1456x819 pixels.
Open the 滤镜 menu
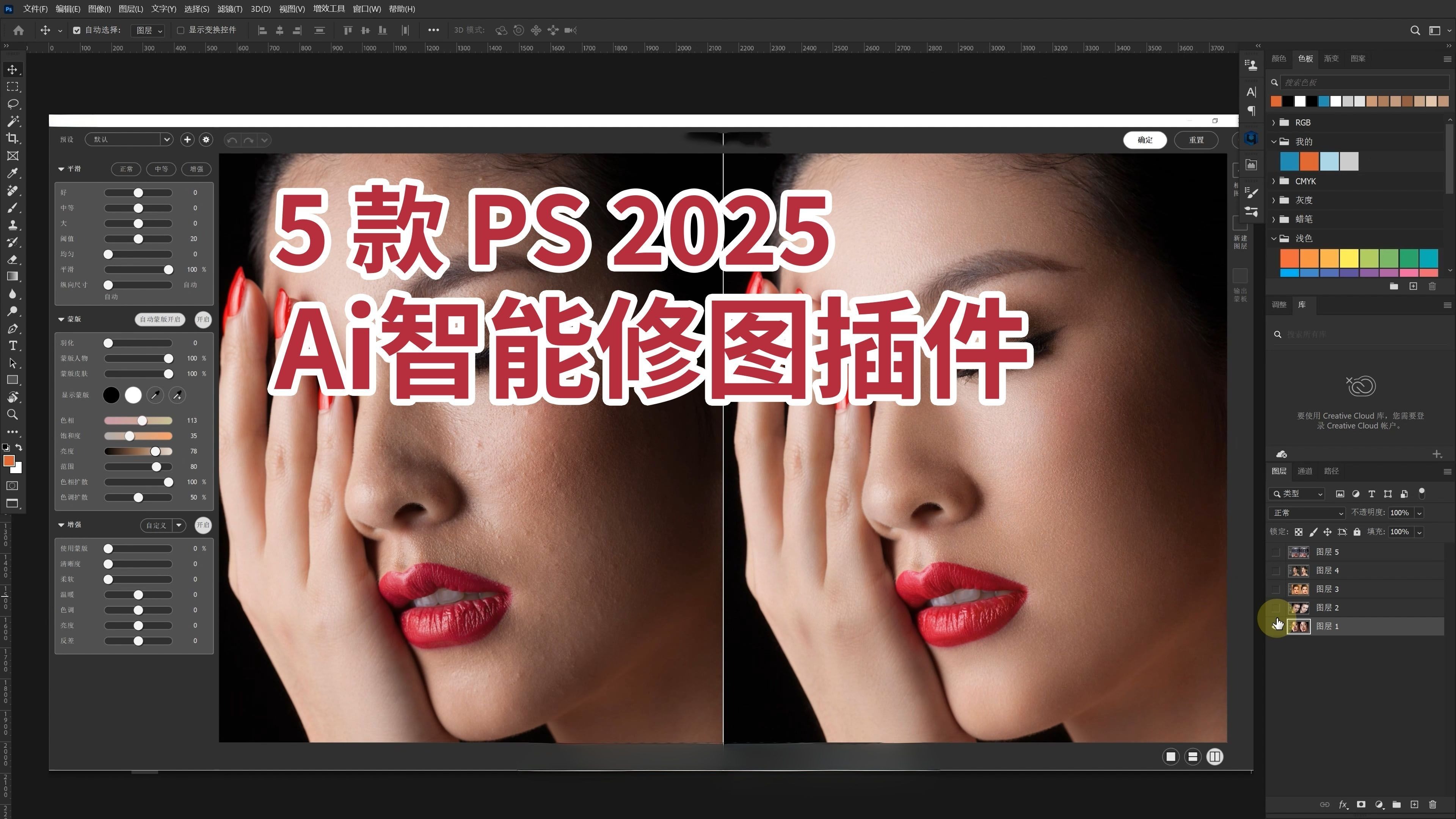click(x=230, y=9)
